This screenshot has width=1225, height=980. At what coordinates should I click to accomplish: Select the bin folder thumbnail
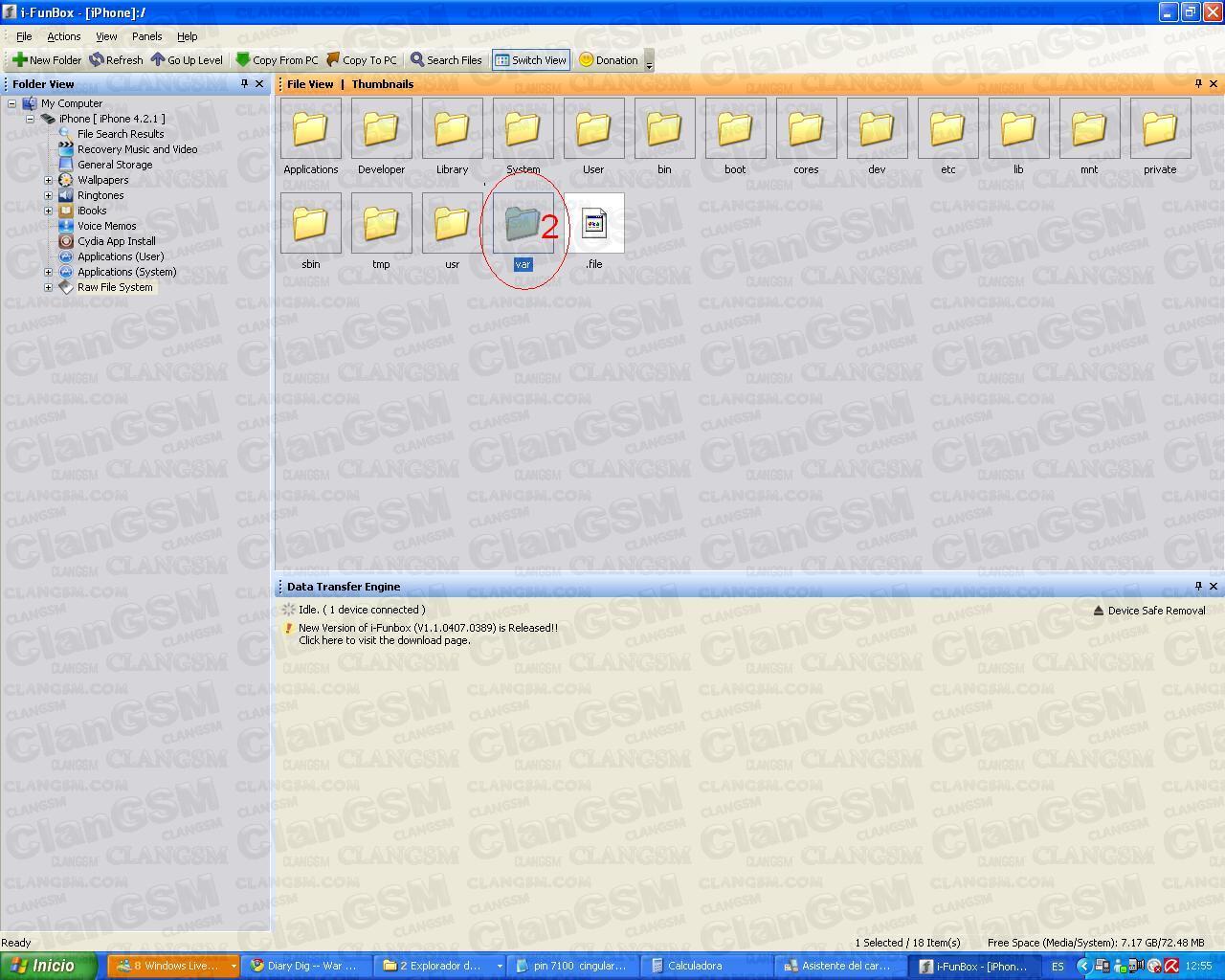click(x=664, y=128)
